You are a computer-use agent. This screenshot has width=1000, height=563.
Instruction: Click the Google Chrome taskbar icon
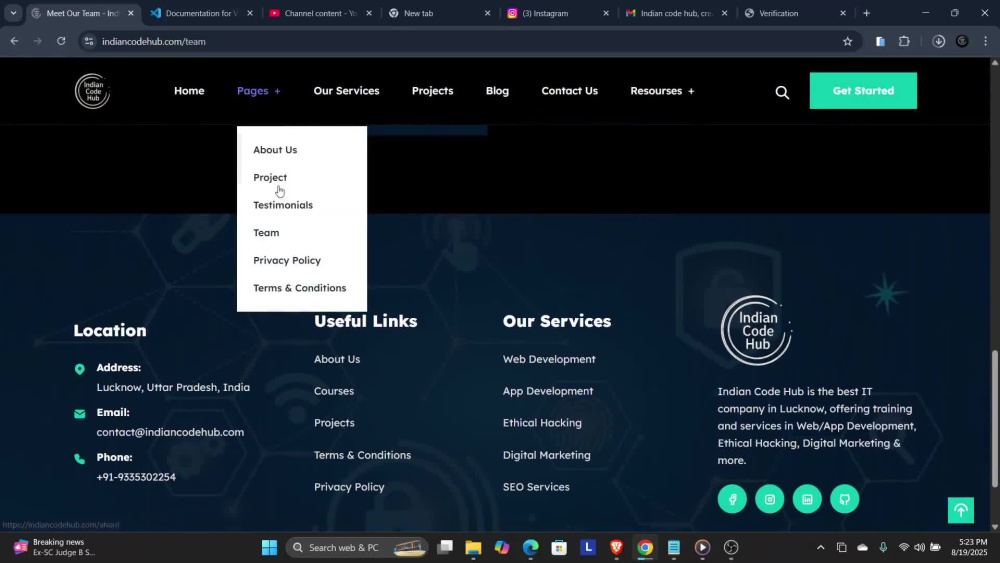coord(645,547)
